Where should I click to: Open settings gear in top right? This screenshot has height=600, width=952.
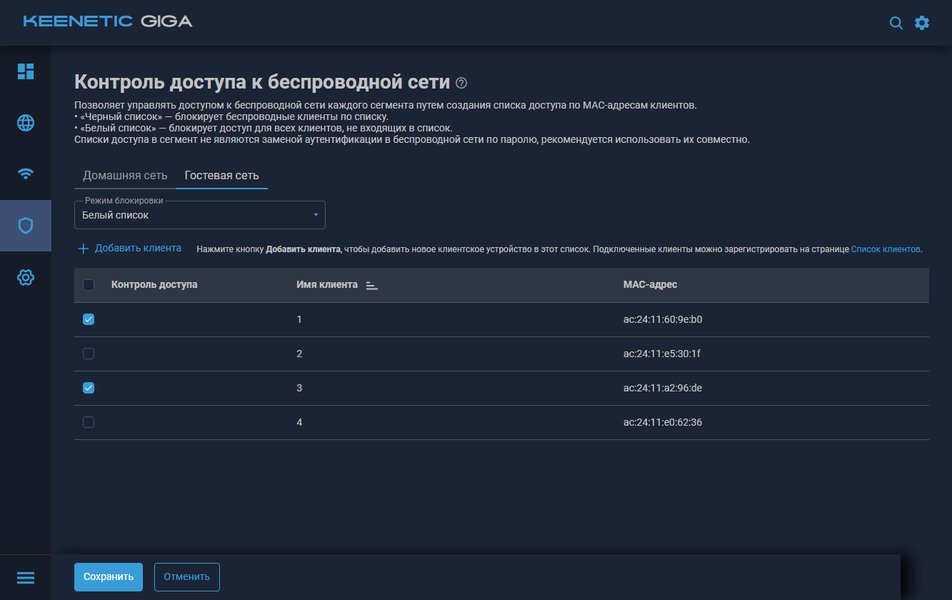coord(922,23)
